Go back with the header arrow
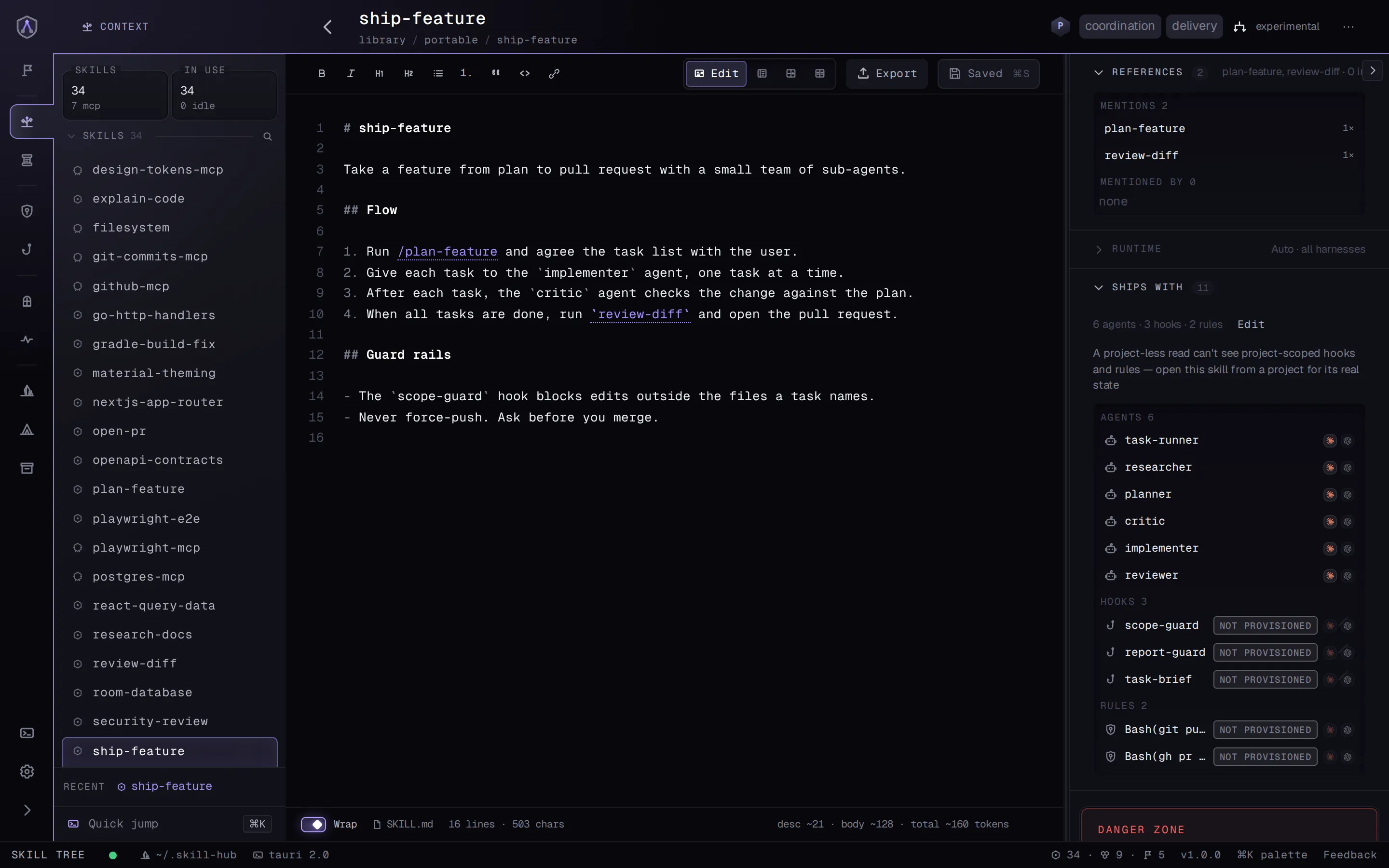This screenshot has width=1389, height=868. click(328, 27)
